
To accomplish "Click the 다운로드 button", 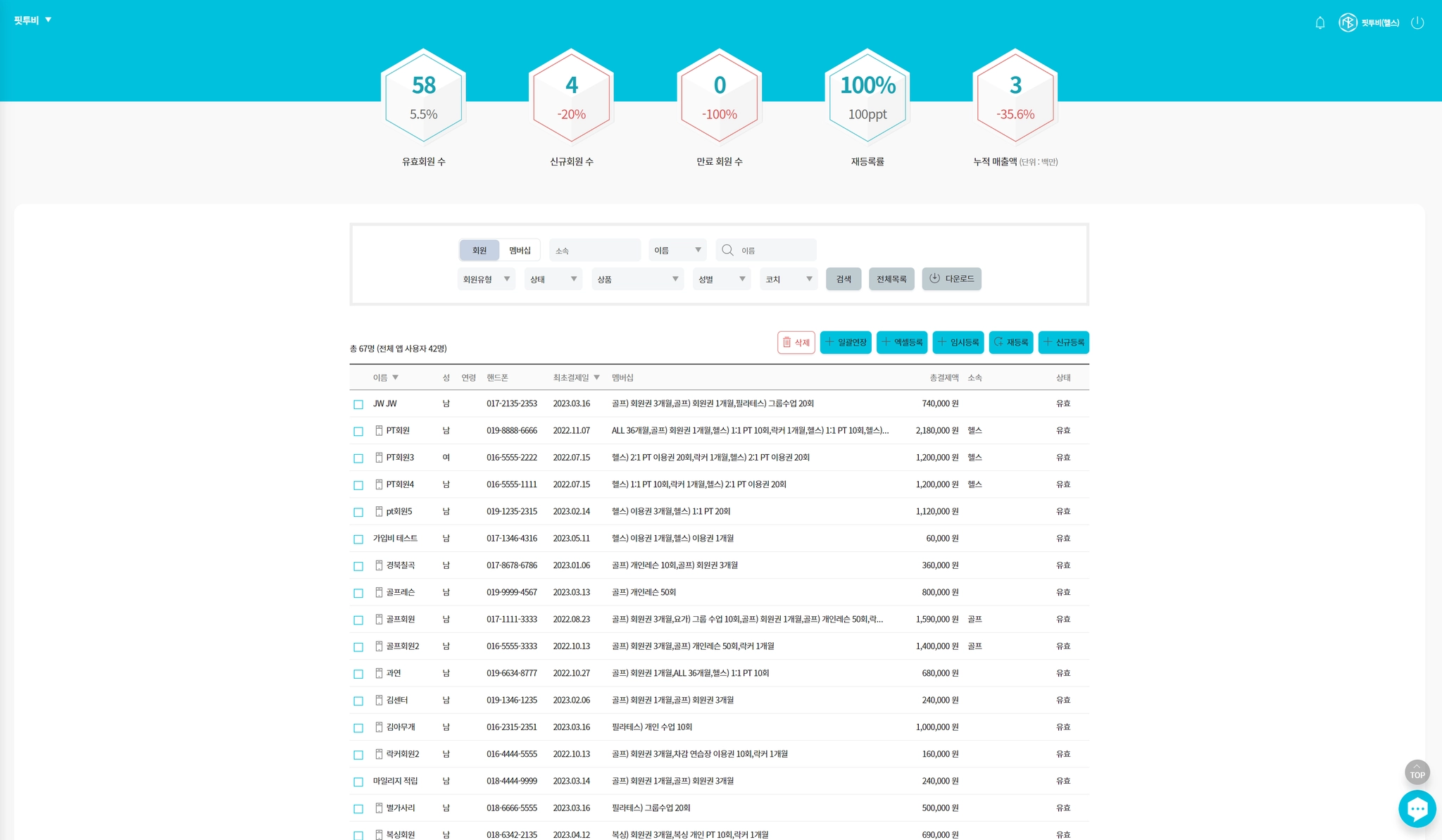I will [951, 279].
